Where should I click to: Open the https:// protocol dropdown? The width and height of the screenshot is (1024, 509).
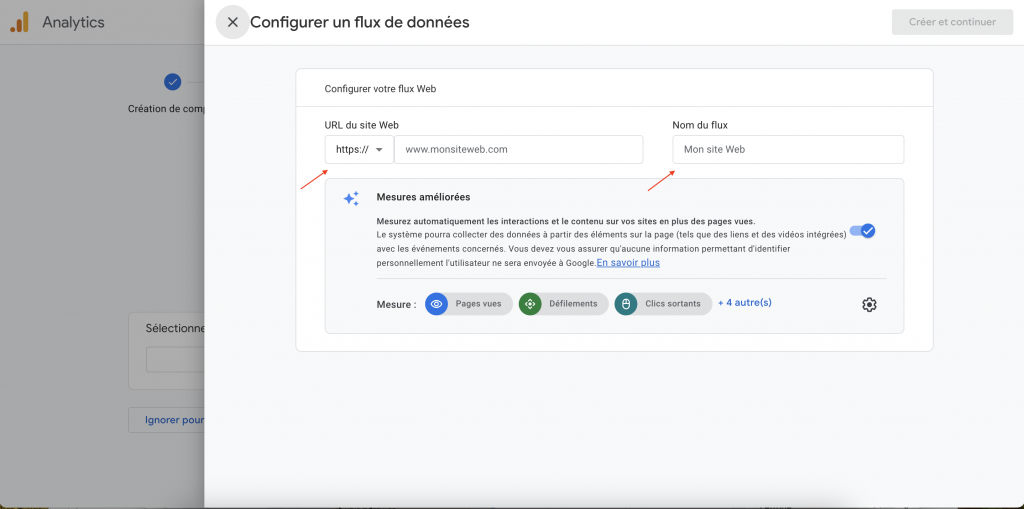pyautogui.click(x=359, y=150)
